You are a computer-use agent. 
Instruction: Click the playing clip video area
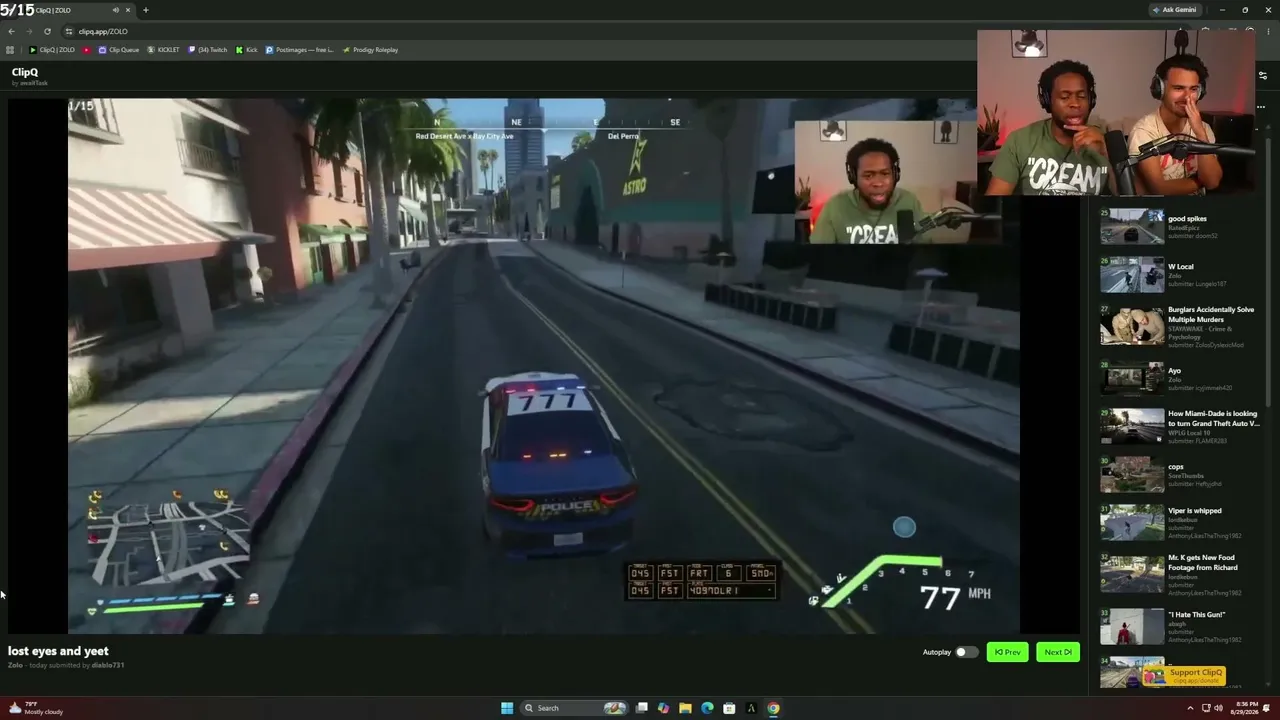pyautogui.click(x=544, y=365)
